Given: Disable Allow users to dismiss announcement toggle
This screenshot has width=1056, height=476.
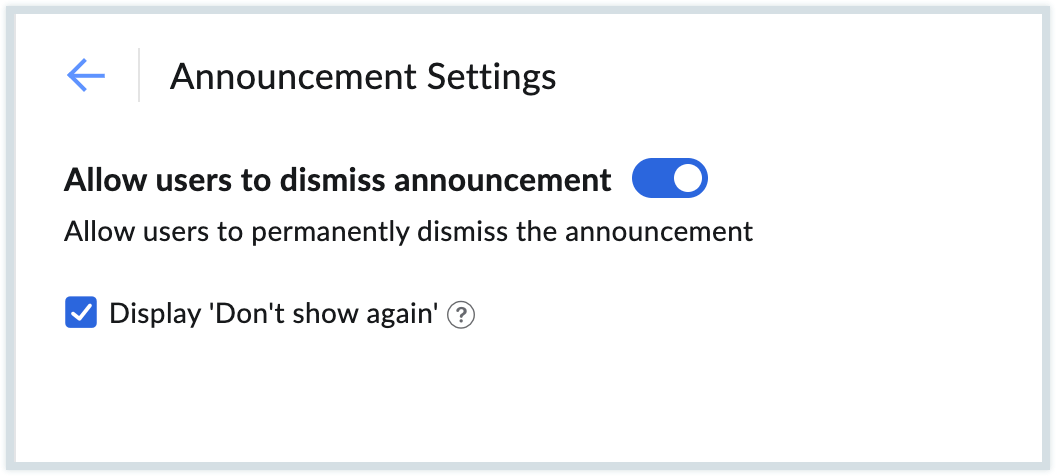Looking at the screenshot, I should click(669, 178).
